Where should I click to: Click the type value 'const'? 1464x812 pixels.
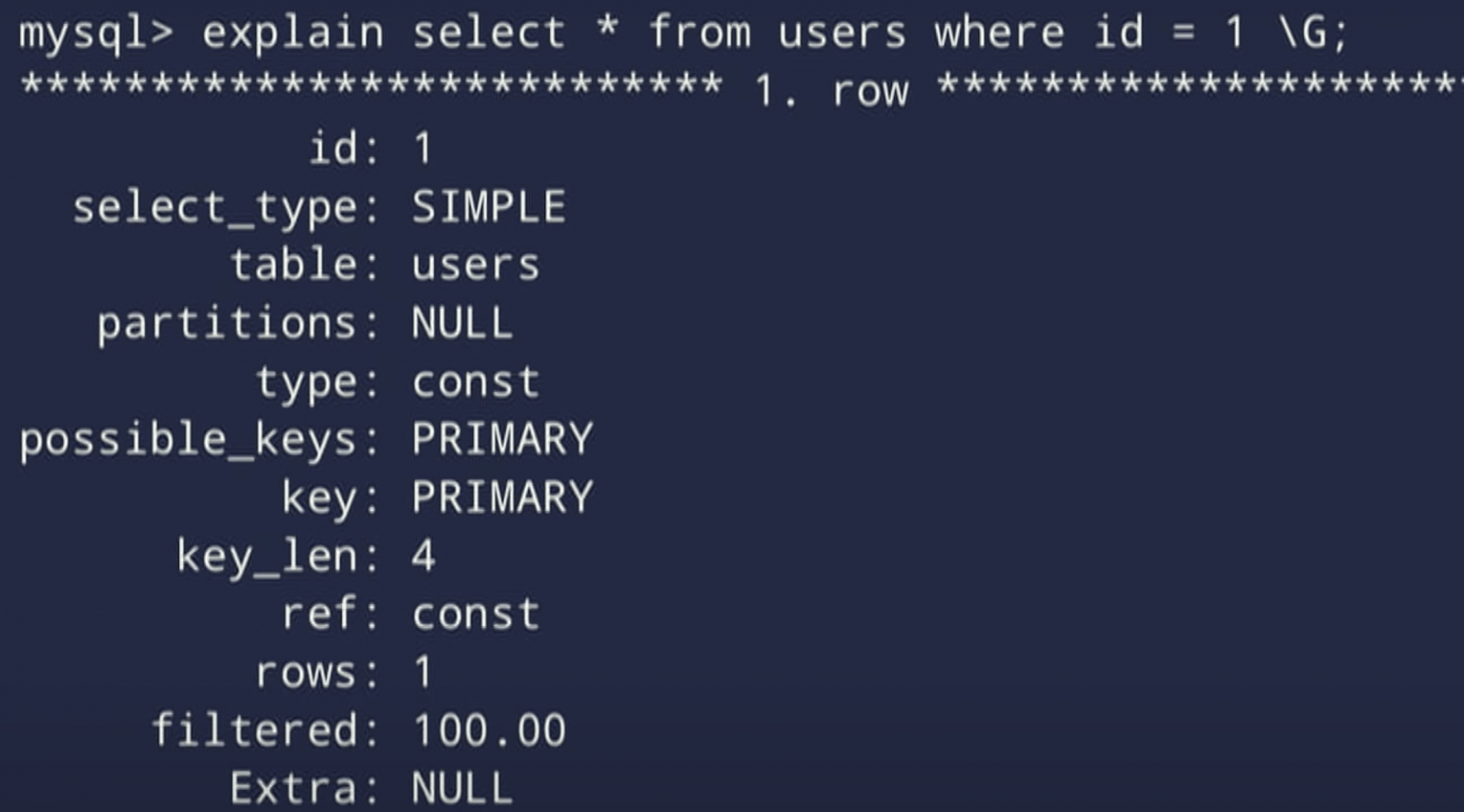pos(476,382)
